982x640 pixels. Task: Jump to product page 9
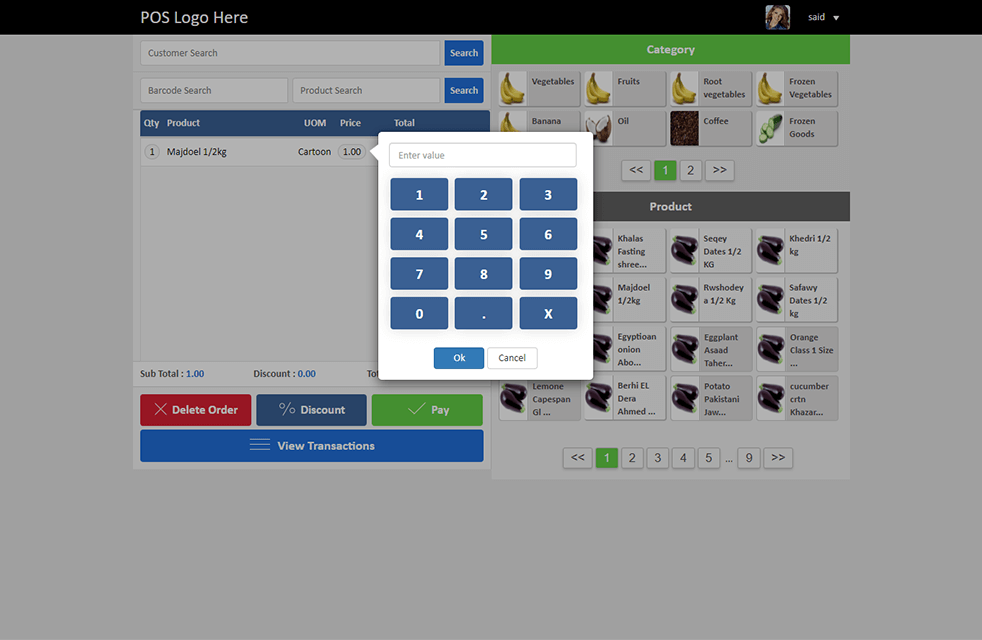[749, 457]
